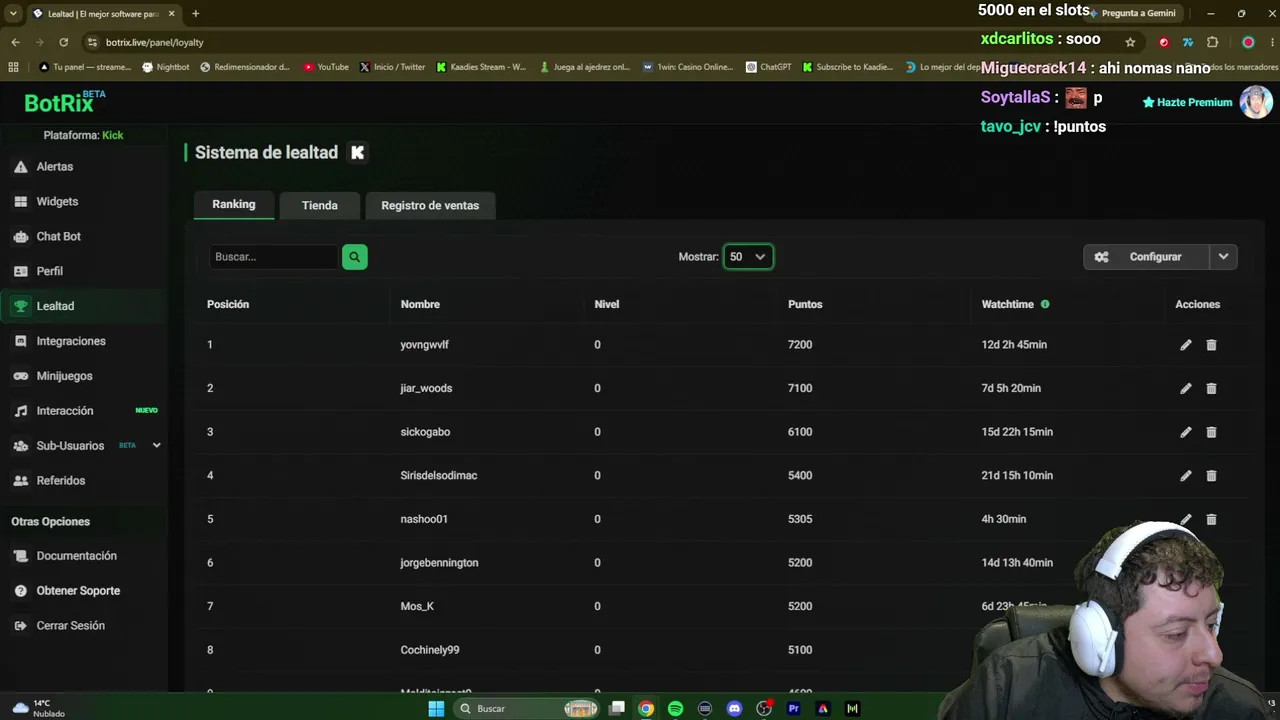
Task: Open the Inicio / Twitter bookmark
Action: click(x=392, y=67)
